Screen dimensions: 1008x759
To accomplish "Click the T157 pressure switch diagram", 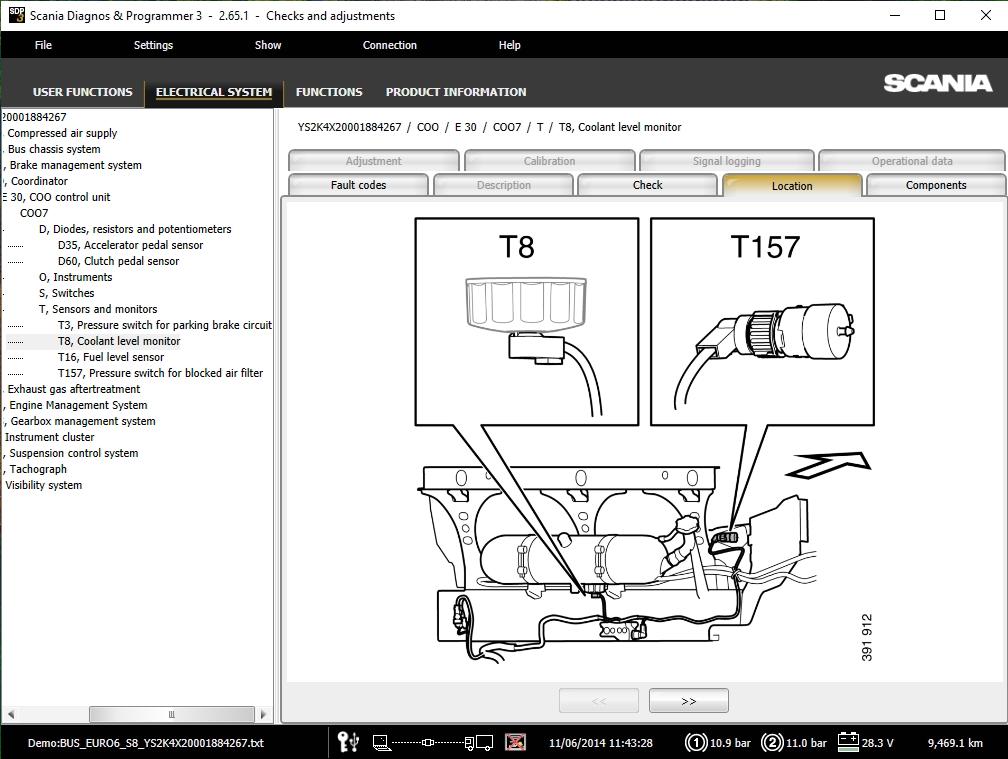I will 762,321.
